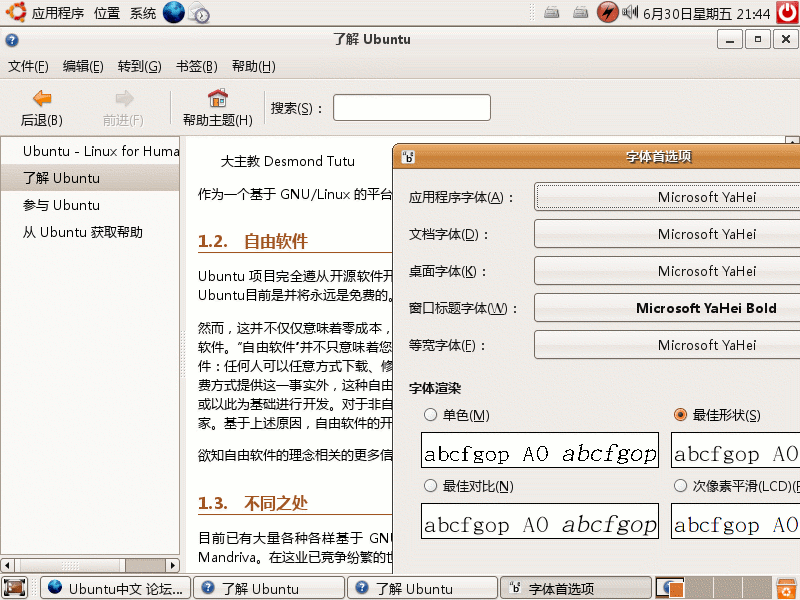The height and width of the screenshot is (600, 800).
Task: Select 次像素平滑(LCD) rendering option
Action: (736, 486)
